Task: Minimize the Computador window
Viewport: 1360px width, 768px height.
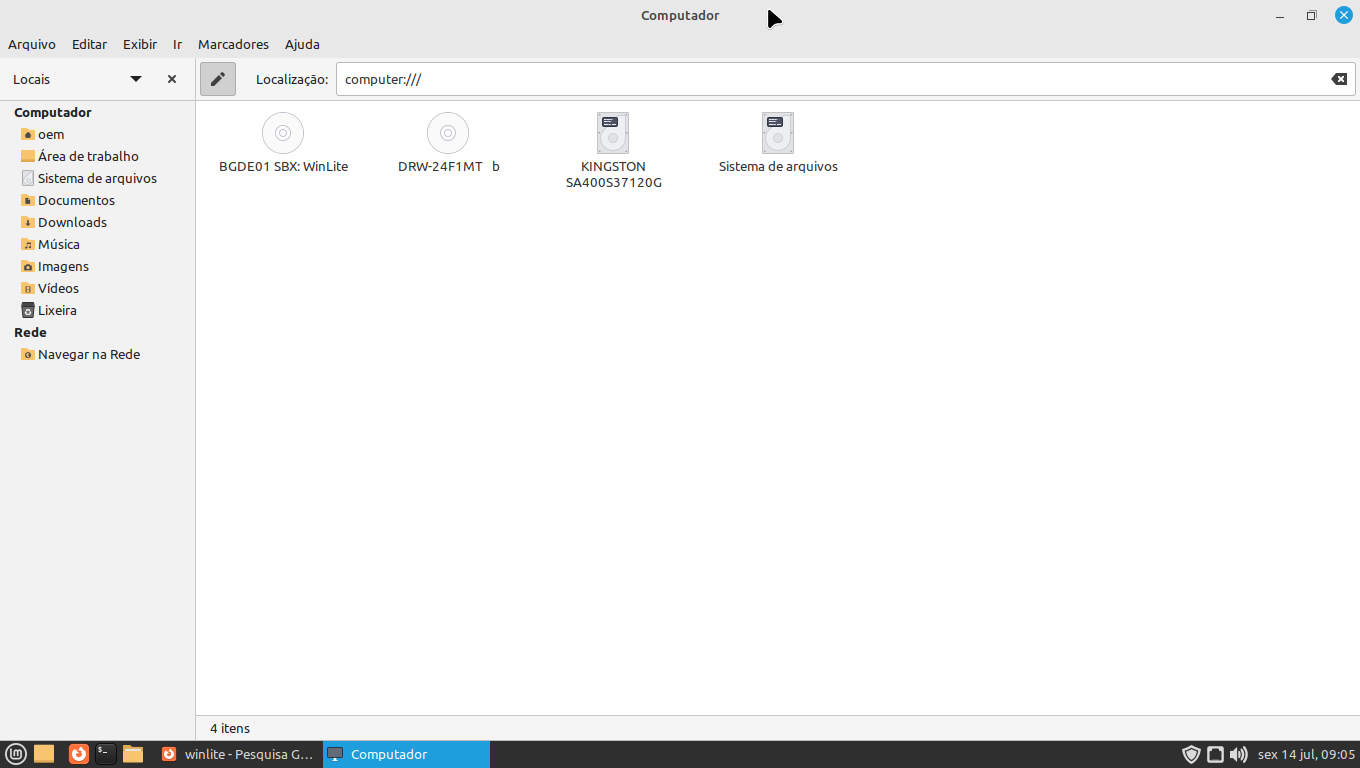Action: pos(1280,15)
